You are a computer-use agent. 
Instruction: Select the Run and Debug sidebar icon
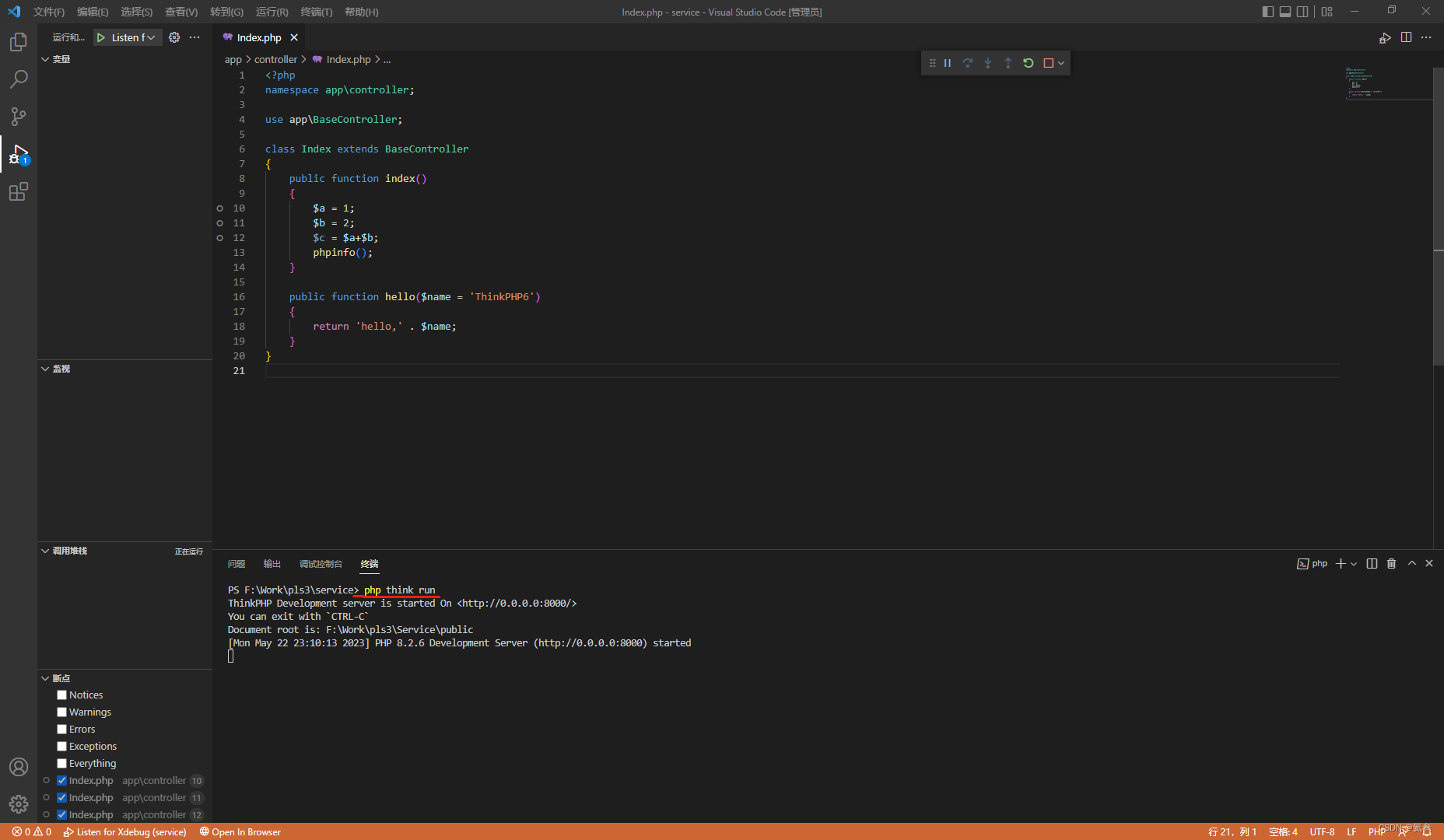click(18, 154)
